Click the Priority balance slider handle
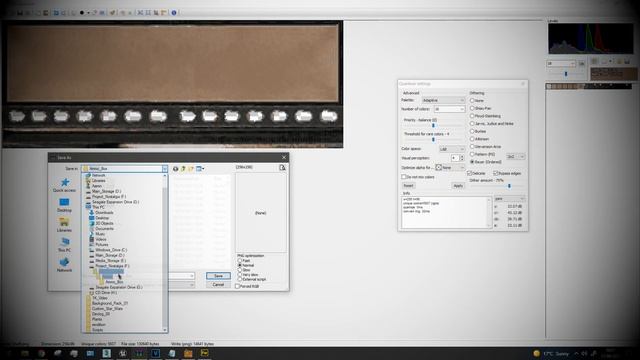This screenshot has height=360, width=640. click(x=433, y=126)
